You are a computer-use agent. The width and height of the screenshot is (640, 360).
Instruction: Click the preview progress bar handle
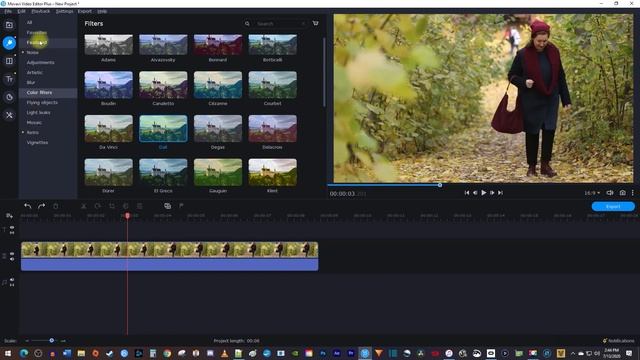(440, 185)
